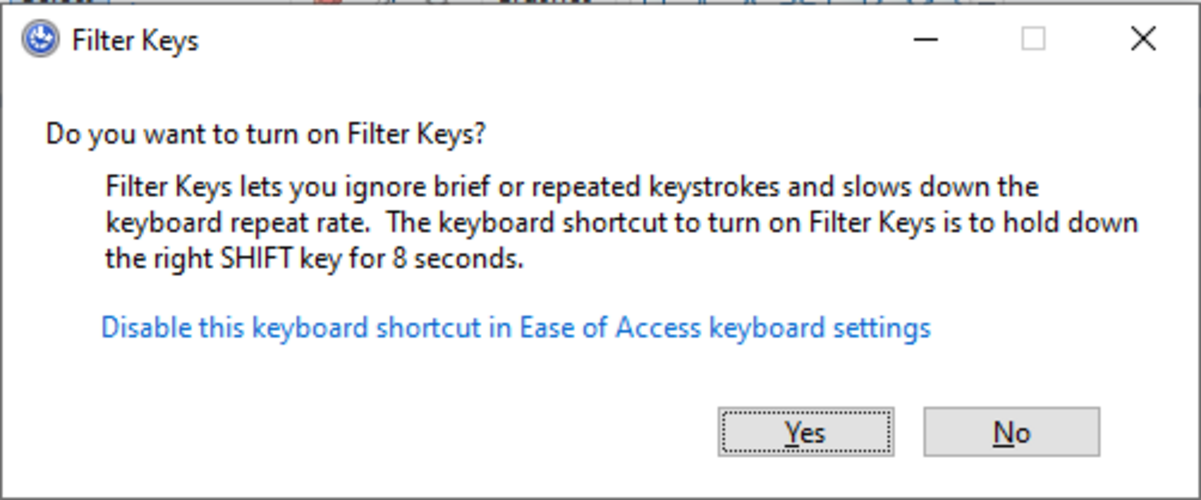Open the Disable this keyboard shortcut link
Viewport: 1201px width, 500px height.
pos(516,328)
